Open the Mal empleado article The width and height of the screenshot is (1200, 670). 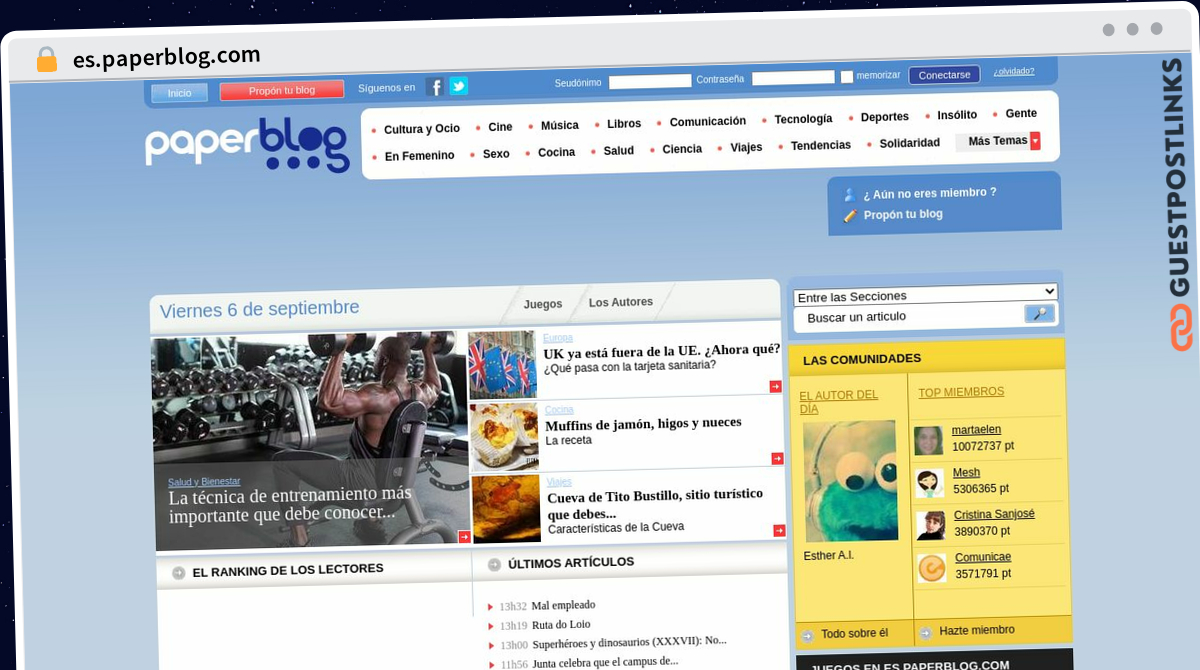click(563, 605)
